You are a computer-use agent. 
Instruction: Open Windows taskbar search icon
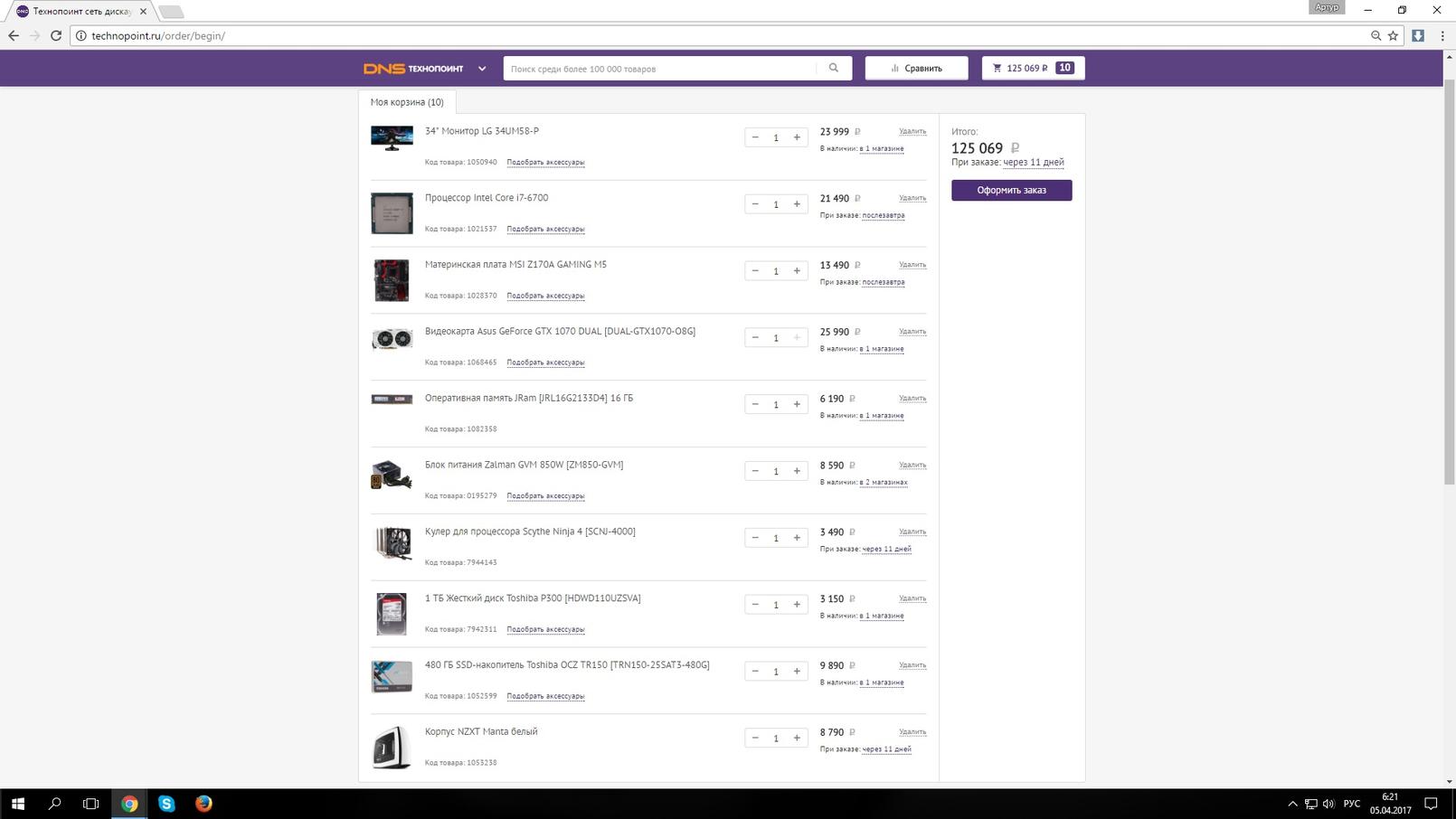[54, 804]
